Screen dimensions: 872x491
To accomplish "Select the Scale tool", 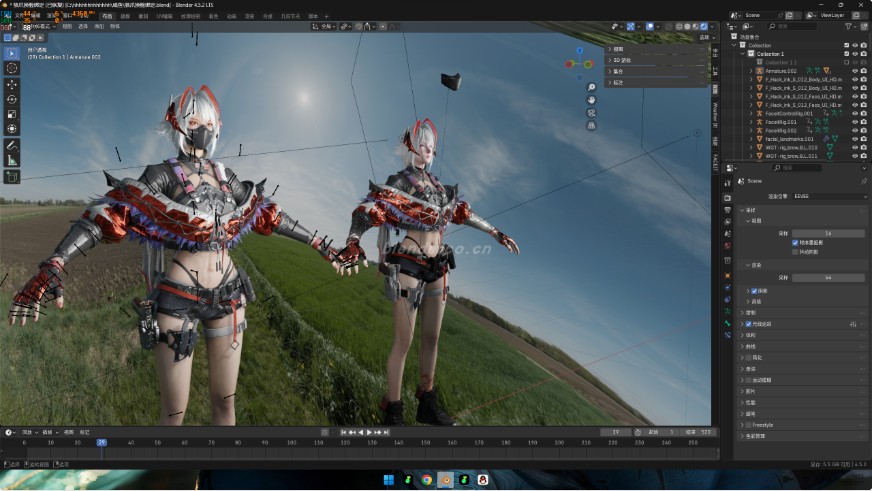I will pos(12,114).
